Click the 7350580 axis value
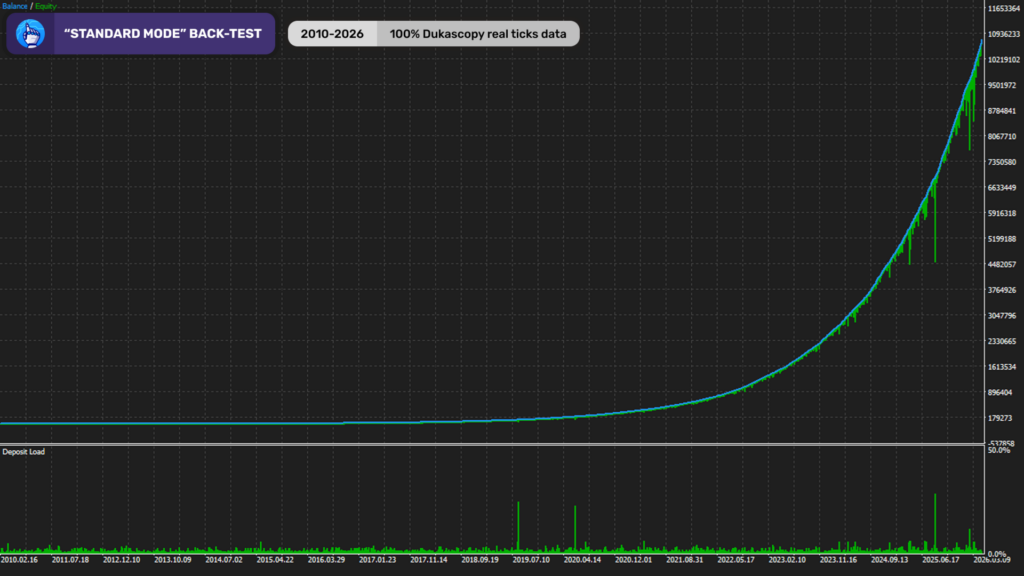The image size is (1024, 576). coord(1004,162)
